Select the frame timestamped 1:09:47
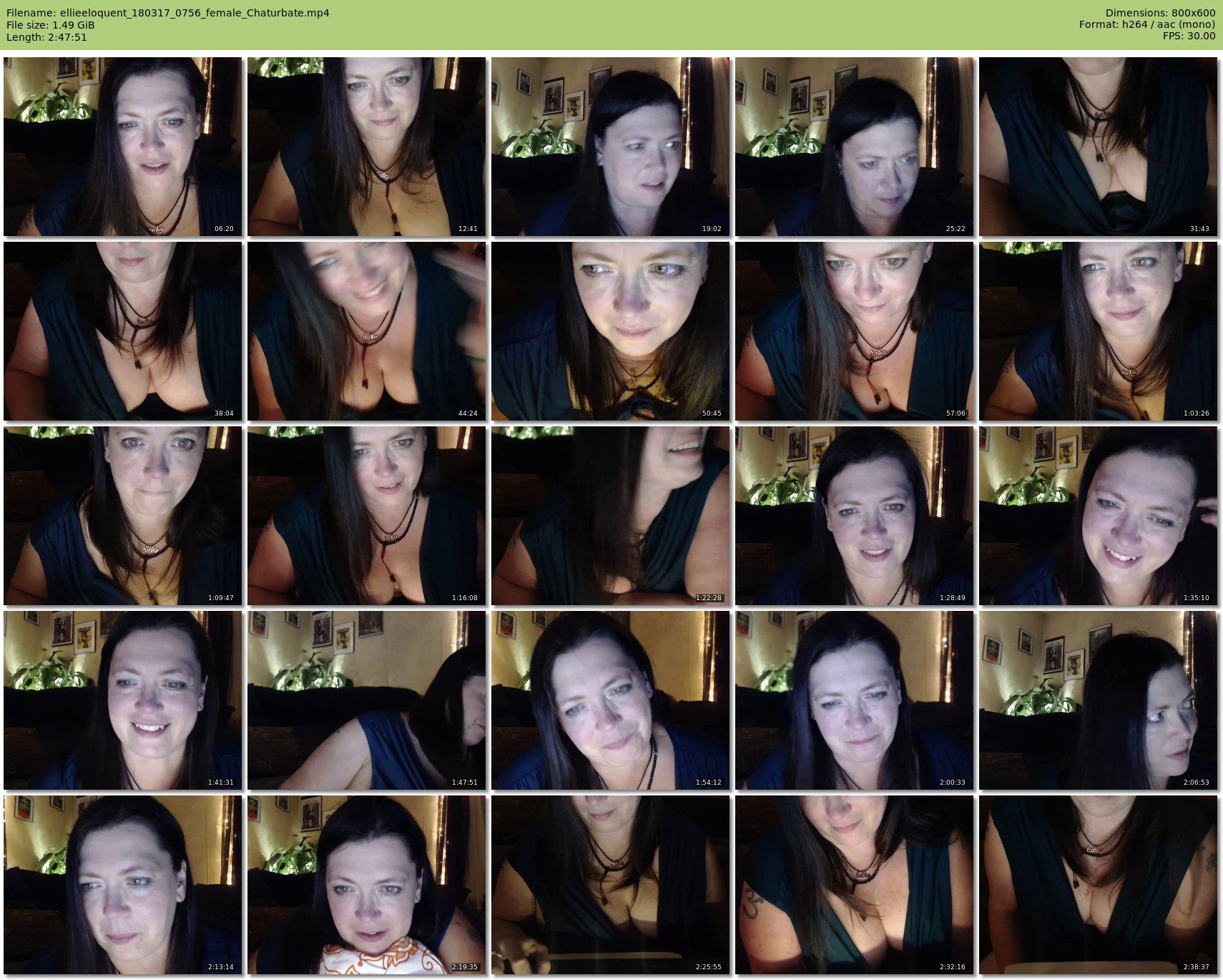Screen dimensions: 1223x980 pyautogui.click(x=122, y=516)
